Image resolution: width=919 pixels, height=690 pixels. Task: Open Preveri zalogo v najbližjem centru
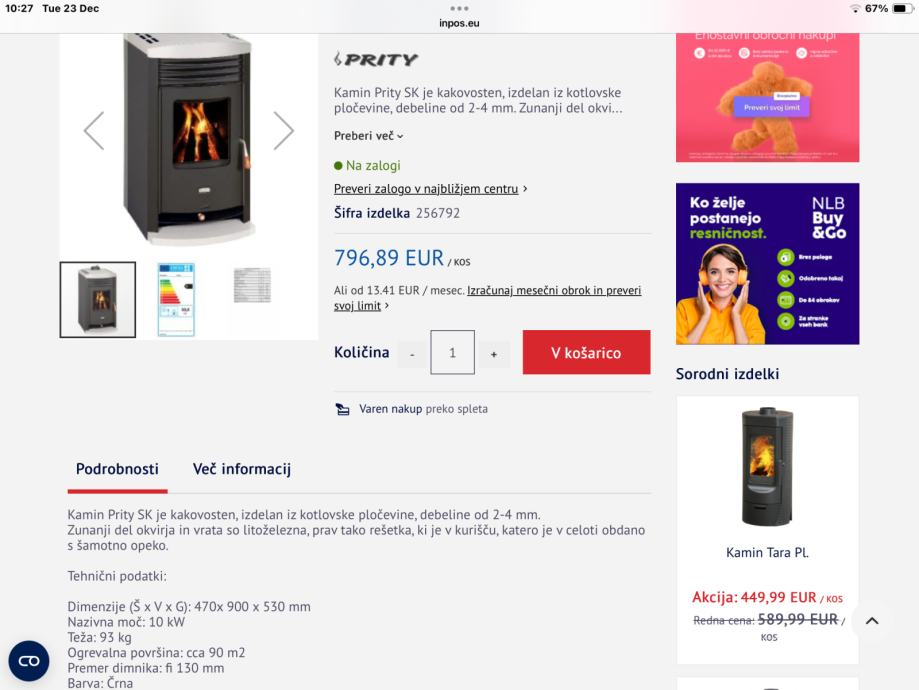pyautogui.click(x=427, y=188)
